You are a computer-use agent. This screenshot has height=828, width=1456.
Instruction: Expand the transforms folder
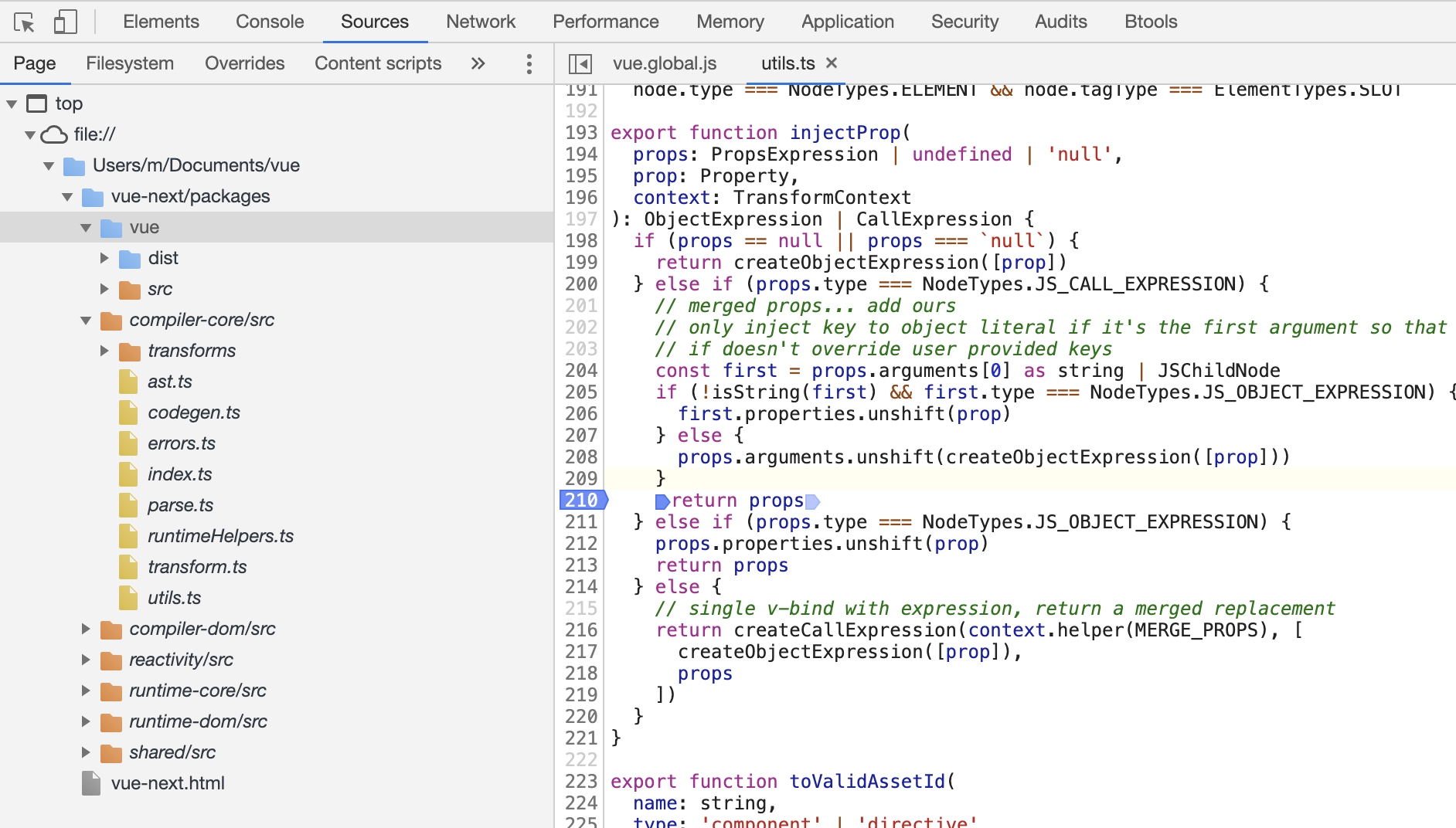(104, 351)
